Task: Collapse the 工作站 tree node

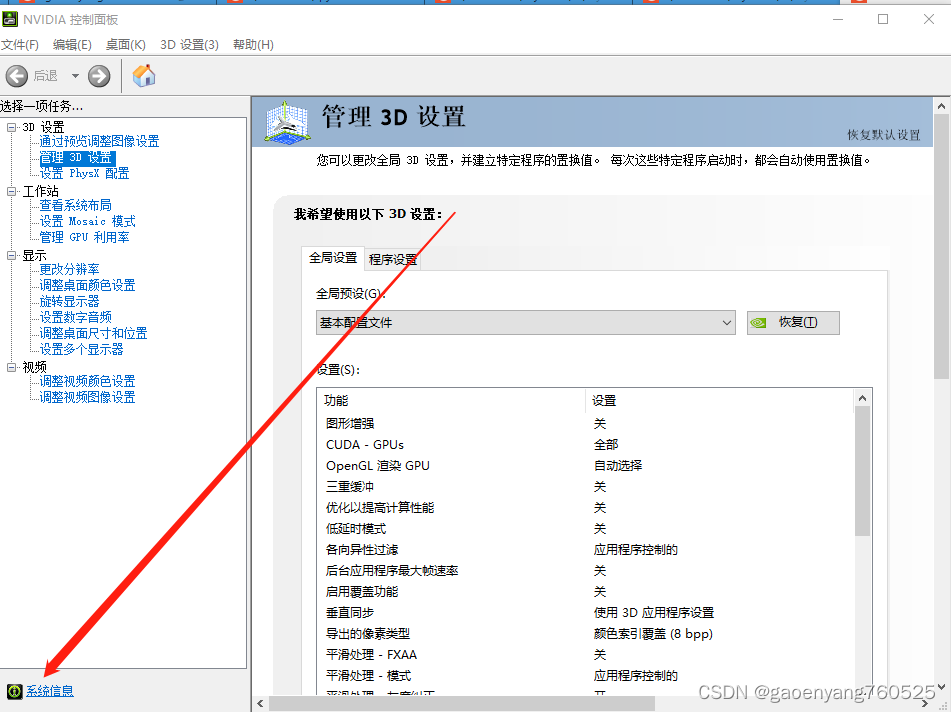Action: [12, 191]
